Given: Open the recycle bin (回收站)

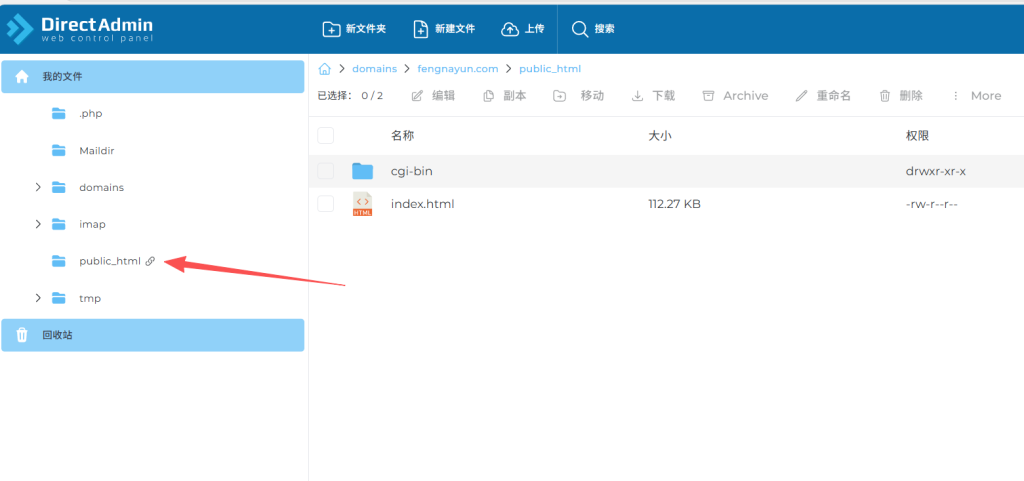Looking at the screenshot, I should pyautogui.click(x=57, y=335).
